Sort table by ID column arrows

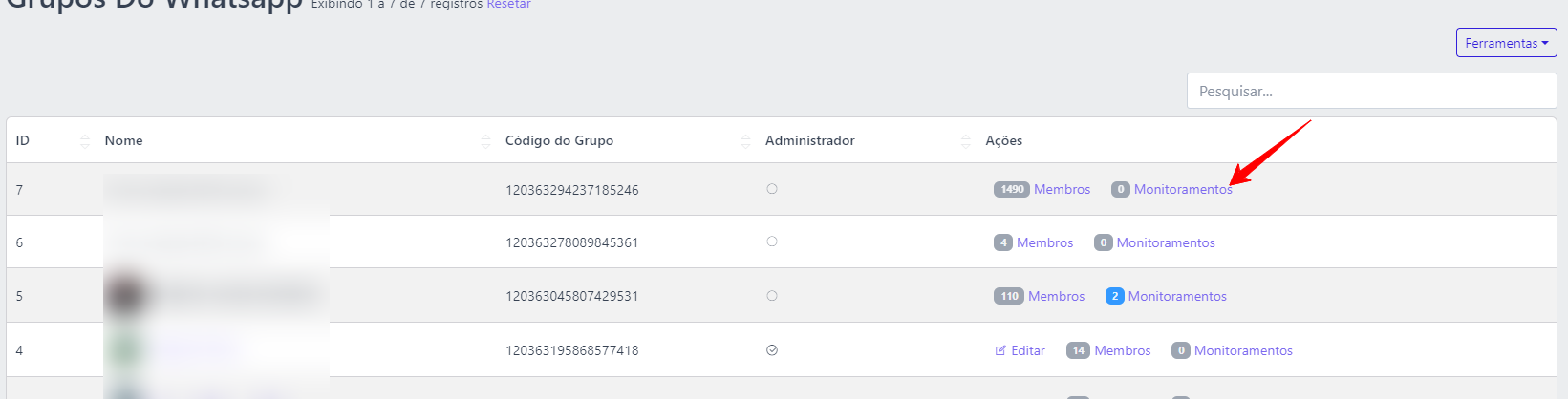[85, 141]
